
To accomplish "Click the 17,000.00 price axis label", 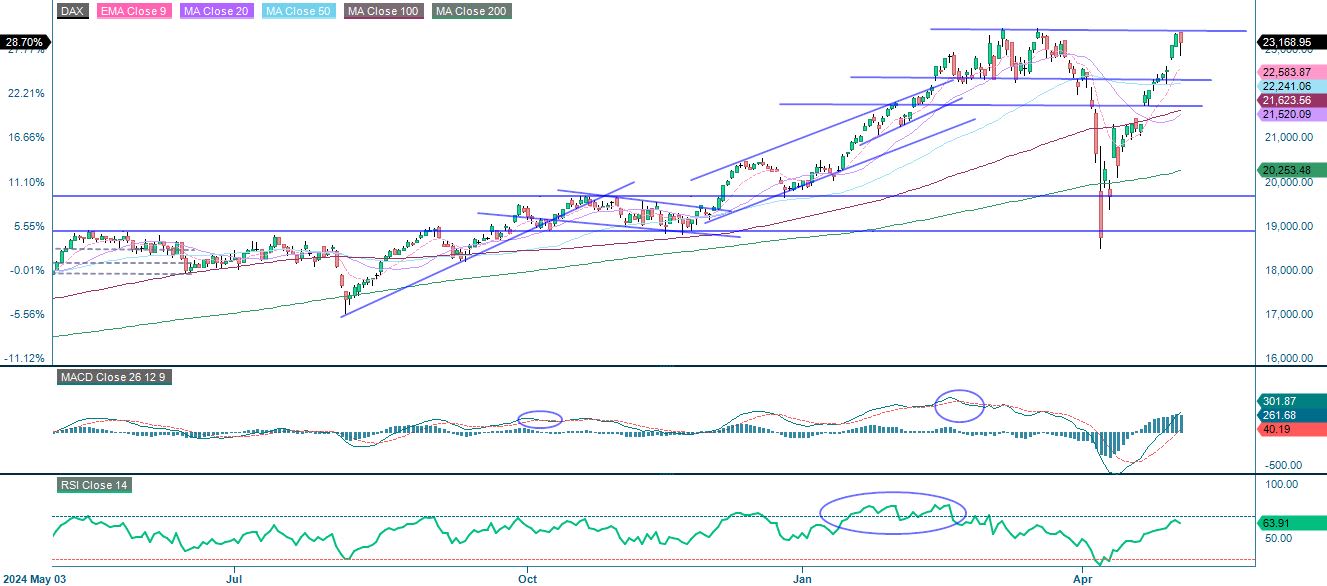I will [x=1288, y=314].
